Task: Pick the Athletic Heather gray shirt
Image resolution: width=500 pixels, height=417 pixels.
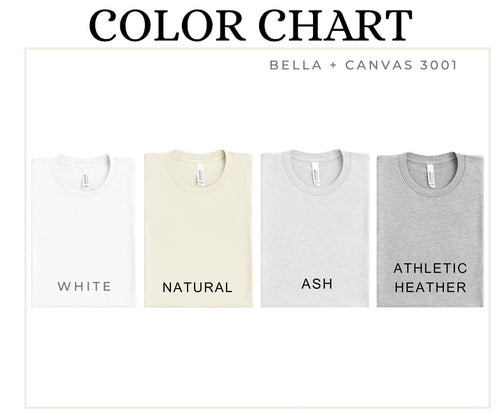Action: (430, 230)
